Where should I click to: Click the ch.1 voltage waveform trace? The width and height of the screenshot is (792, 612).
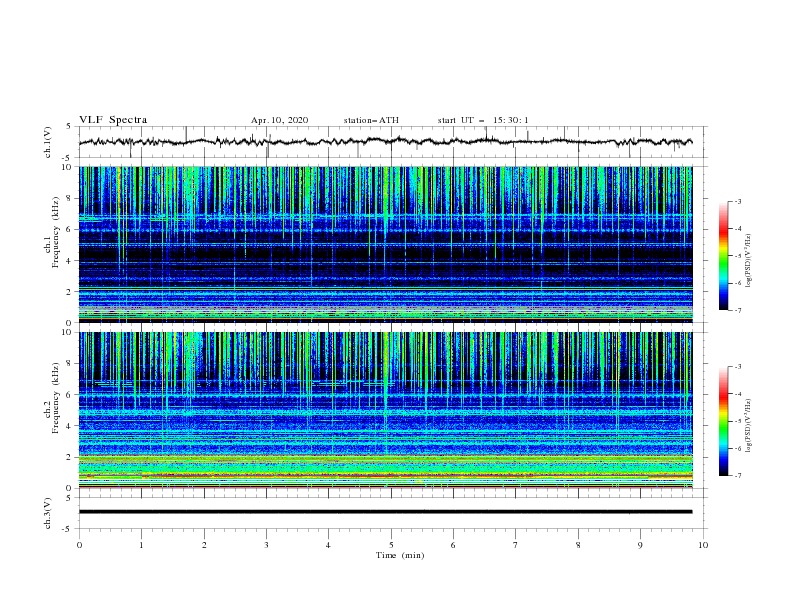click(385, 142)
